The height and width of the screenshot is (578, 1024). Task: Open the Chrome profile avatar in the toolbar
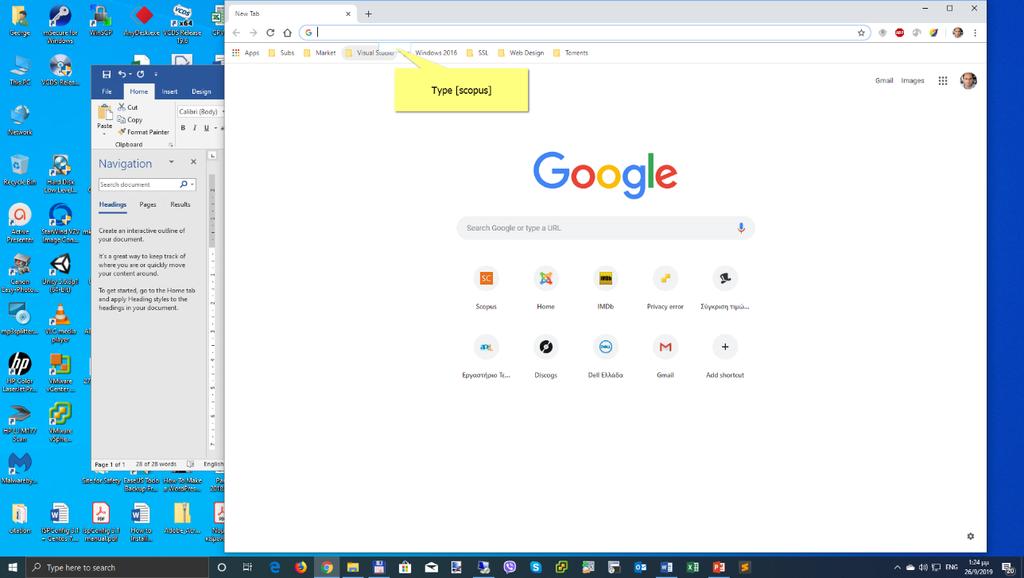click(957, 33)
